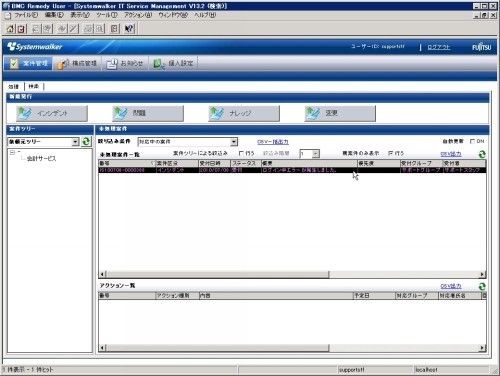The image size is (500, 376).
Task: Toggle 案件ツリーによる絞込み 行う checkbox
Action: click(x=242, y=153)
